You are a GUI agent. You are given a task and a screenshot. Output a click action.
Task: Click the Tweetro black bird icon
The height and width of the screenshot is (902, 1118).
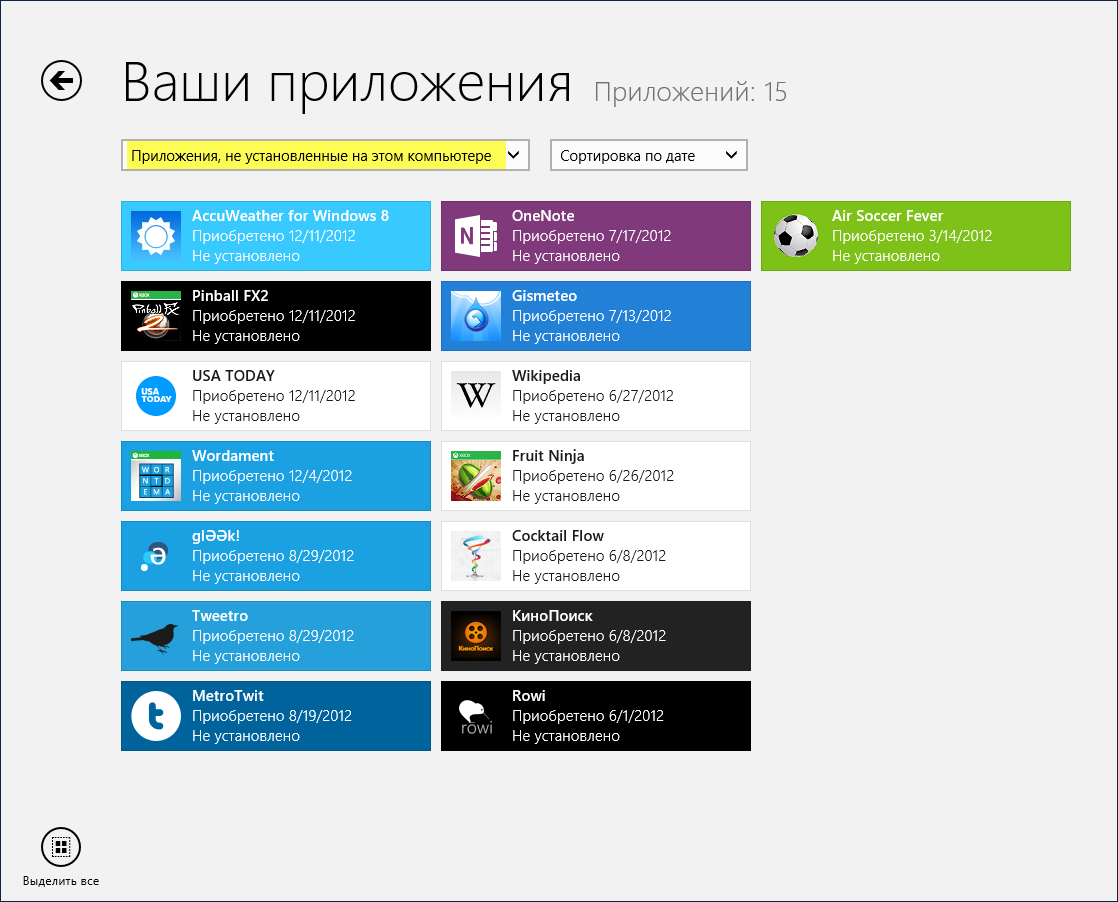click(156, 636)
